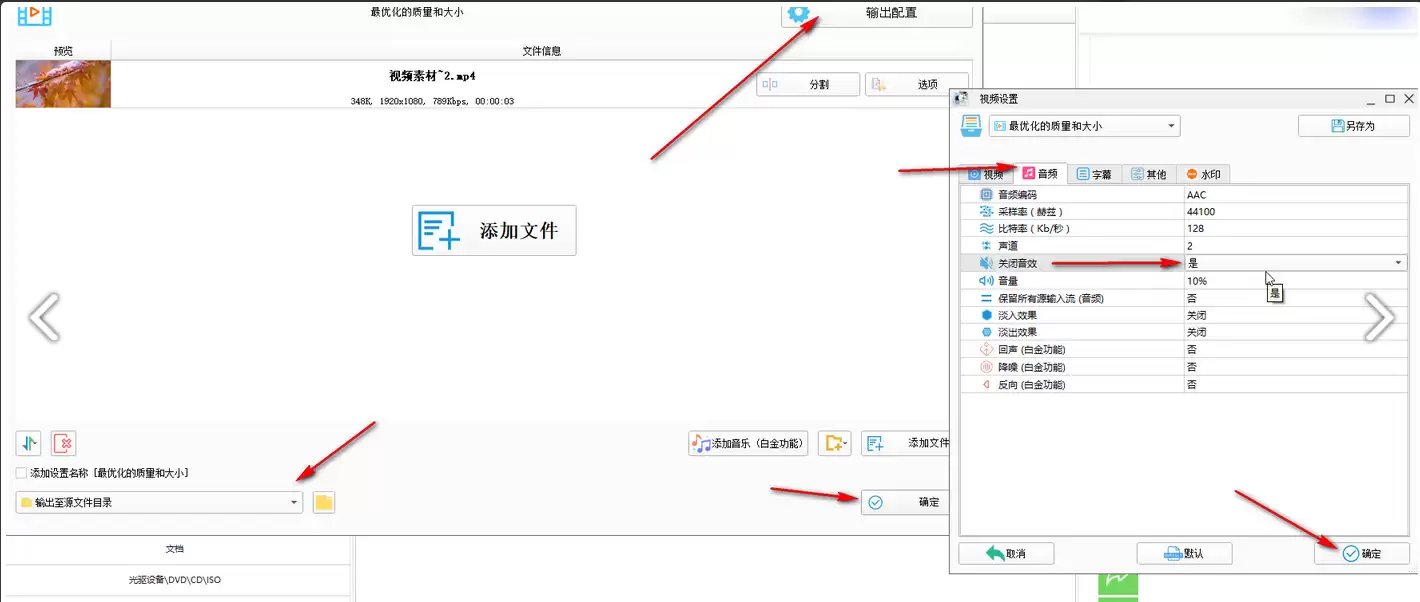
Task: Click 预览 column header
Action: point(63,51)
